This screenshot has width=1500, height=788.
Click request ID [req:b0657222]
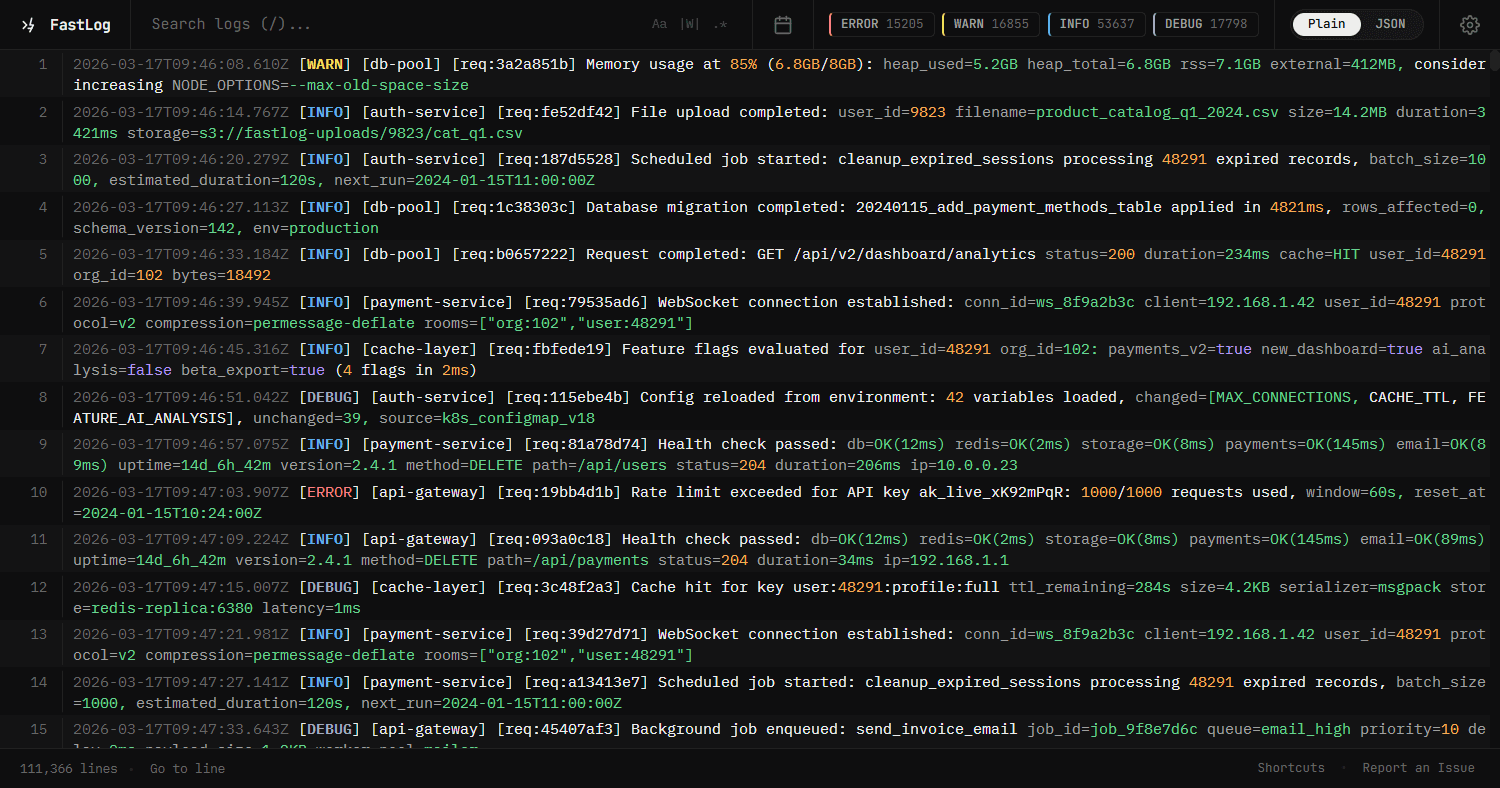pyautogui.click(x=514, y=254)
